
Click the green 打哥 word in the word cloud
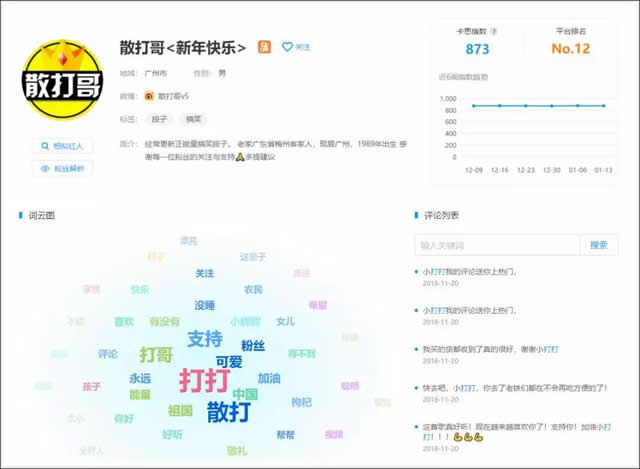(156, 355)
